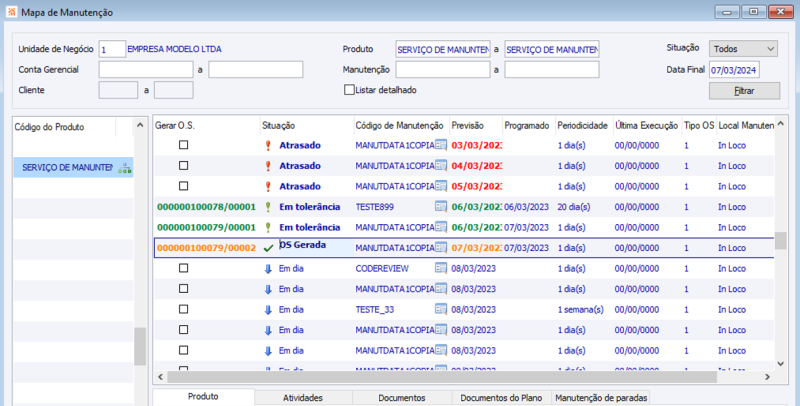Click the Mapa de Manutenção app icon
The height and width of the screenshot is (406, 800).
pyautogui.click(x=11, y=12)
